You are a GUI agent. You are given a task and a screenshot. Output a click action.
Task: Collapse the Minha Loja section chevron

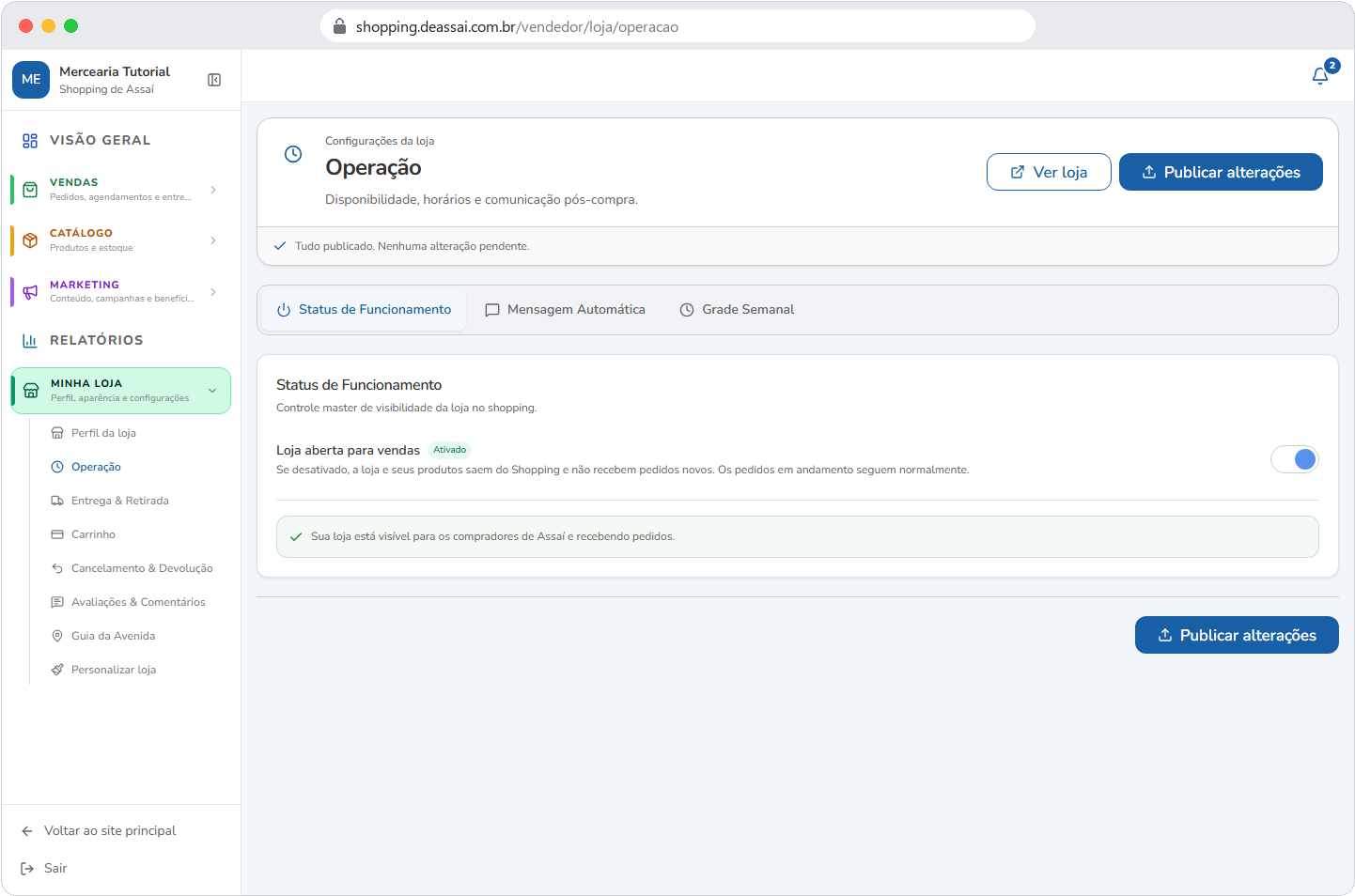pos(212,391)
